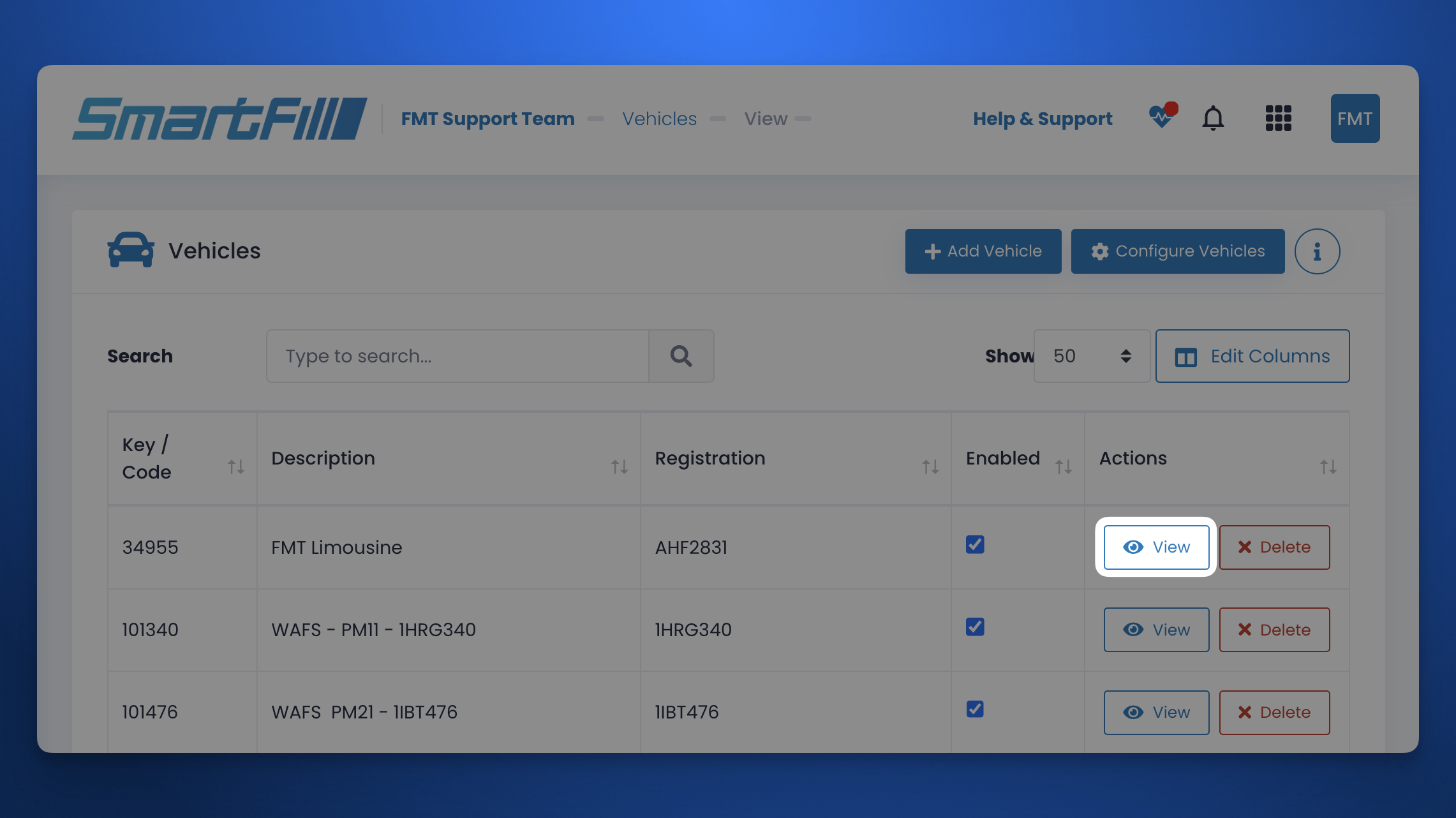Image resolution: width=1456 pixels, height=818 pixels.
Task: Click the FMT user avatar
Action: click(x=1355, y=119)
